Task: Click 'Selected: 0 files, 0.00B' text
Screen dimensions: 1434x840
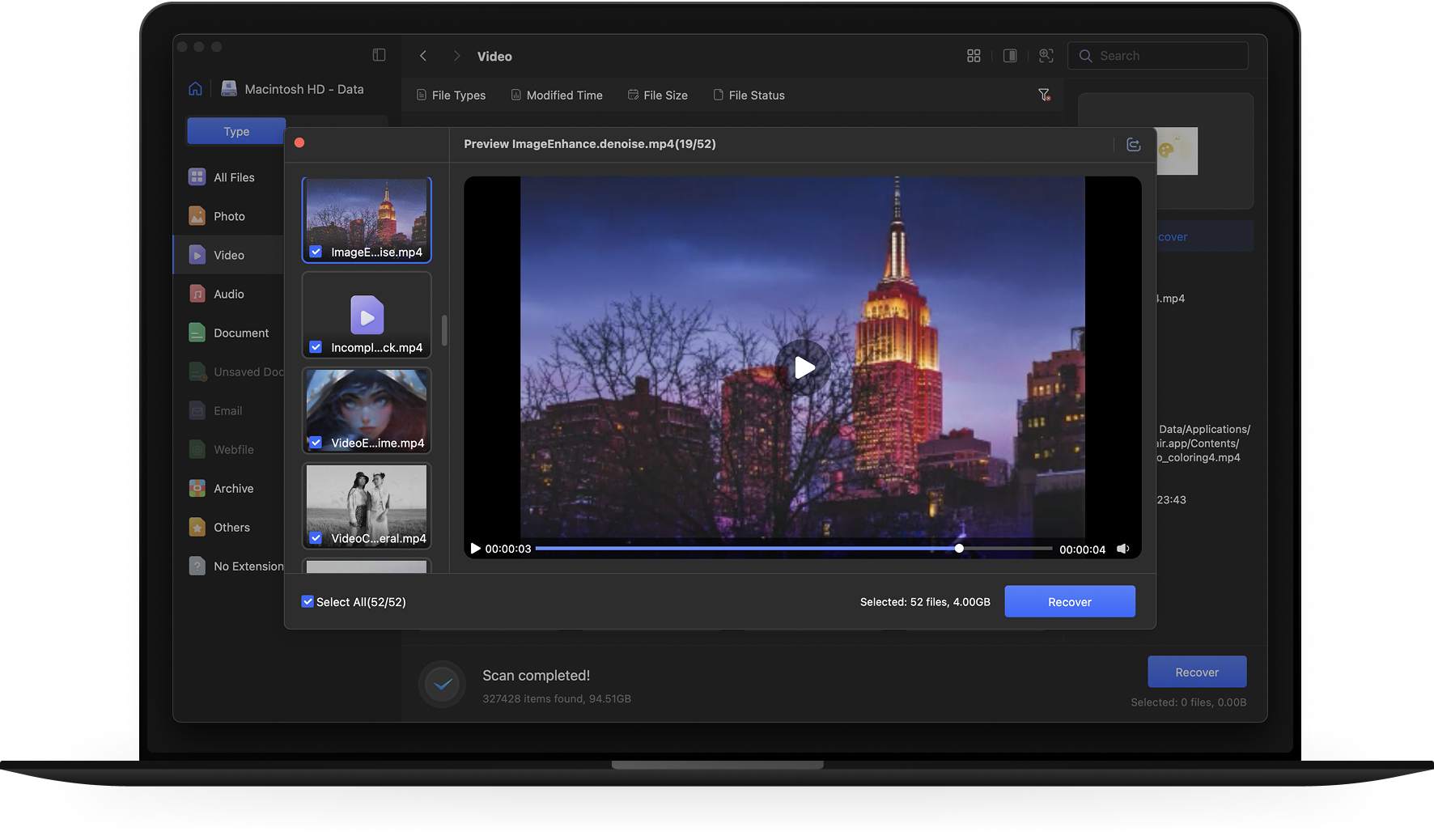Action: pos(1188,702)
